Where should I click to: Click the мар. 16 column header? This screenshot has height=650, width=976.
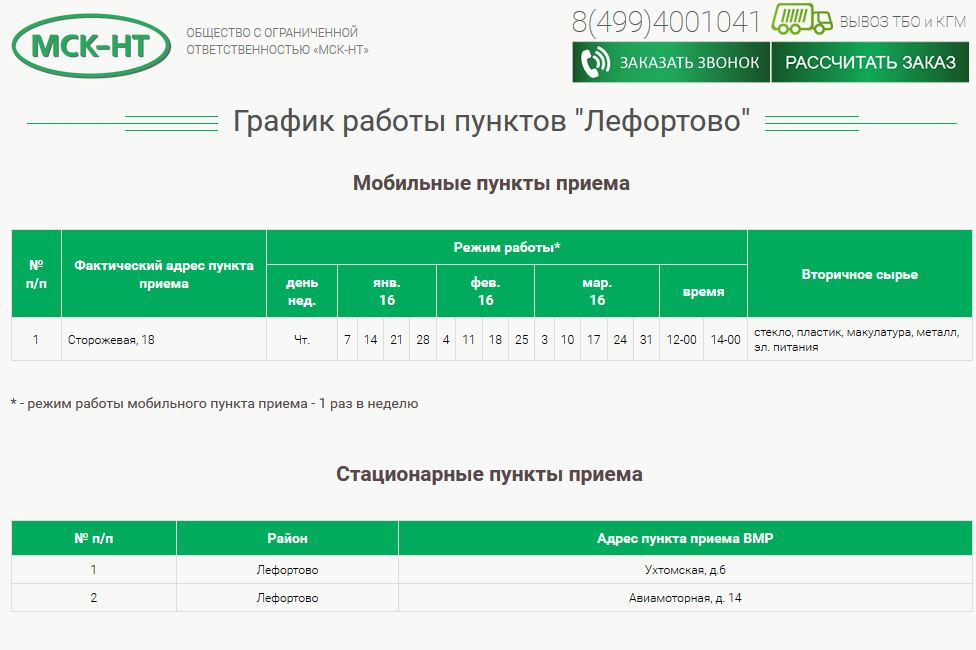[597, 291]
